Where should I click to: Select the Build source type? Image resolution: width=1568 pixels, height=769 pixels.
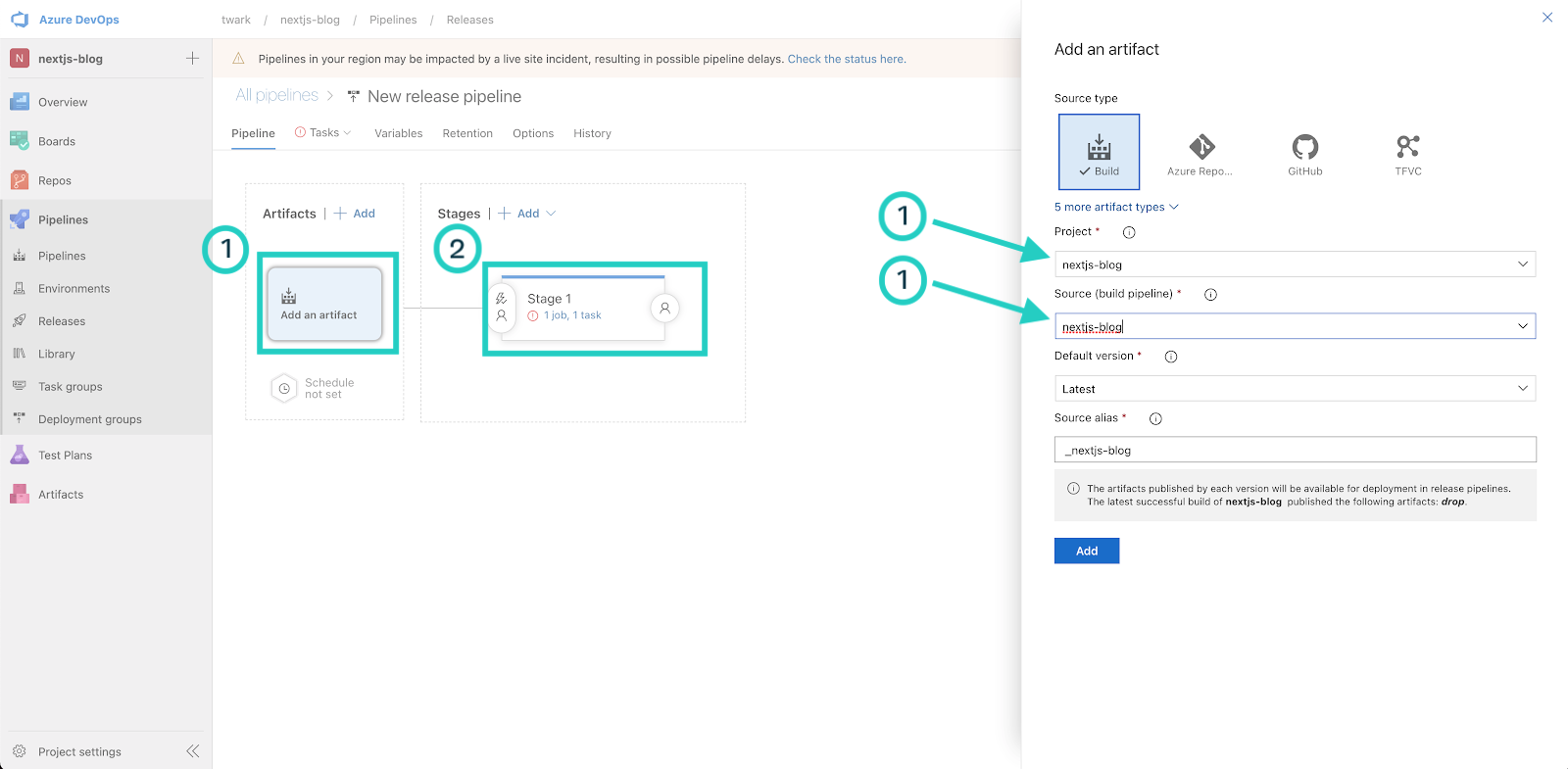click(1099, 152)
